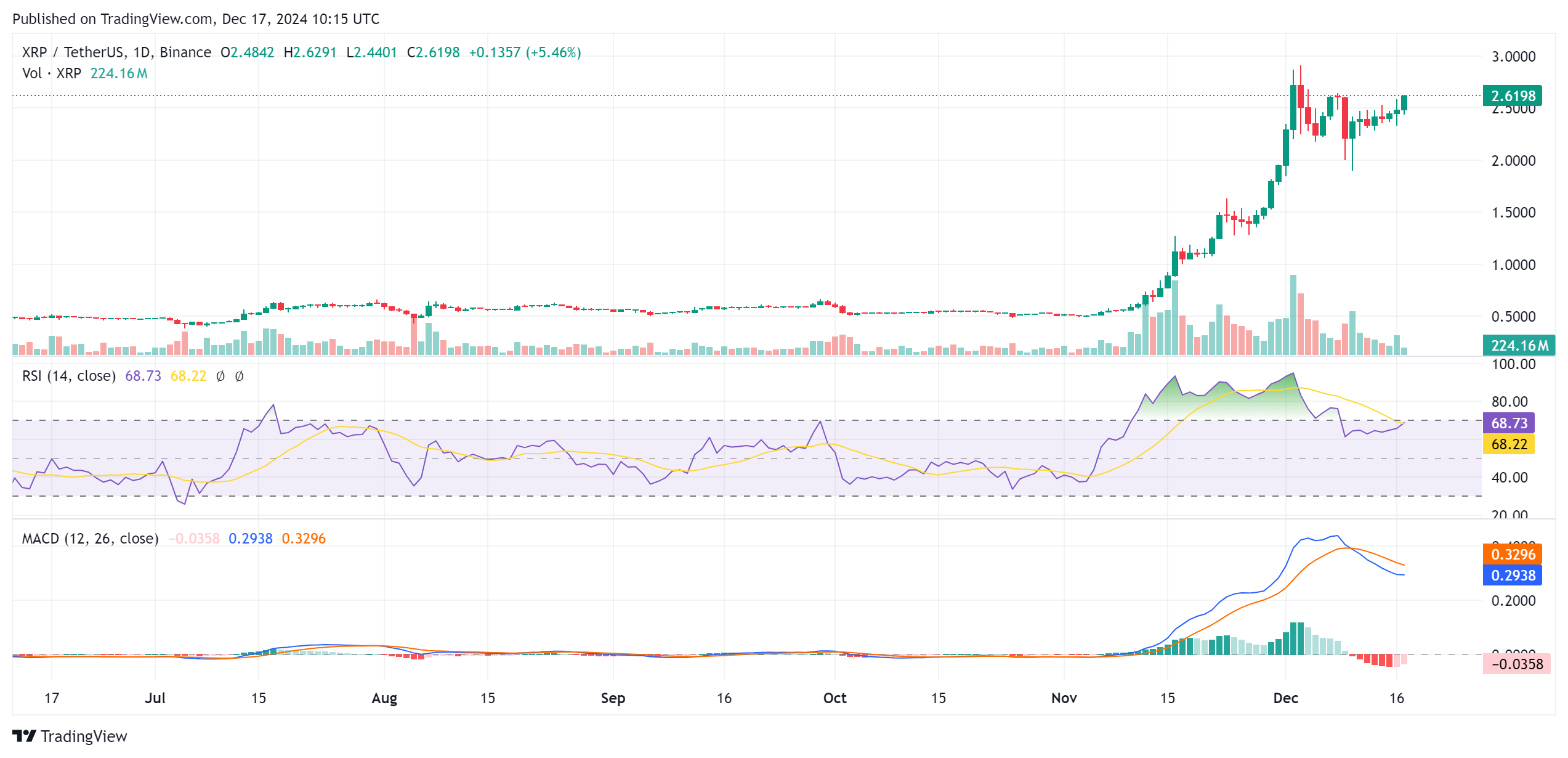Click the blue MACD value 0.2938 in legend
The image size is (1568, 758).
250,539
